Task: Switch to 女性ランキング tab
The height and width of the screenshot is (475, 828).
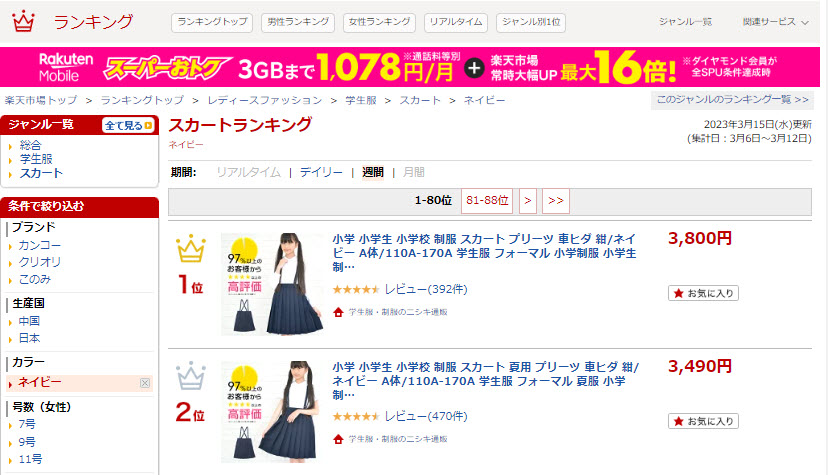Action: (x=379, y=23)
